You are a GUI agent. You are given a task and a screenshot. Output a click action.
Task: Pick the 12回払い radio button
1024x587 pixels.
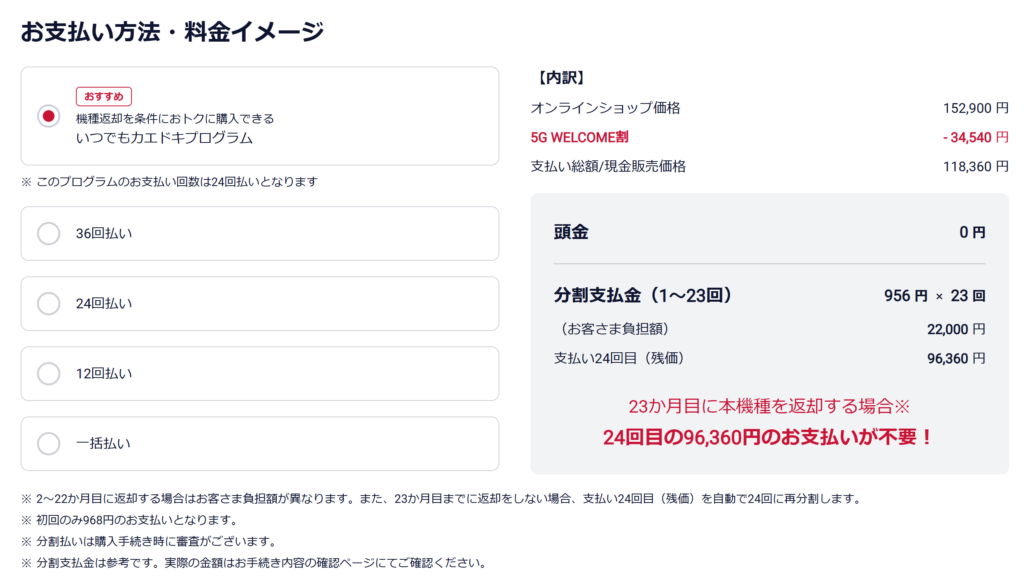point(48,373)
